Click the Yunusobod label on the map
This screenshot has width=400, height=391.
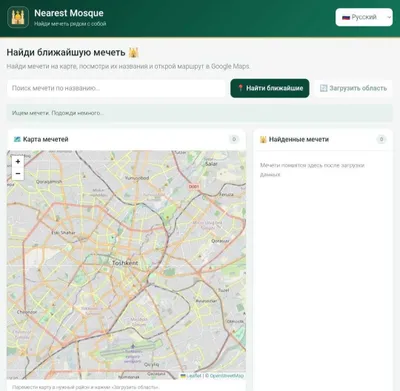point(137,178)
